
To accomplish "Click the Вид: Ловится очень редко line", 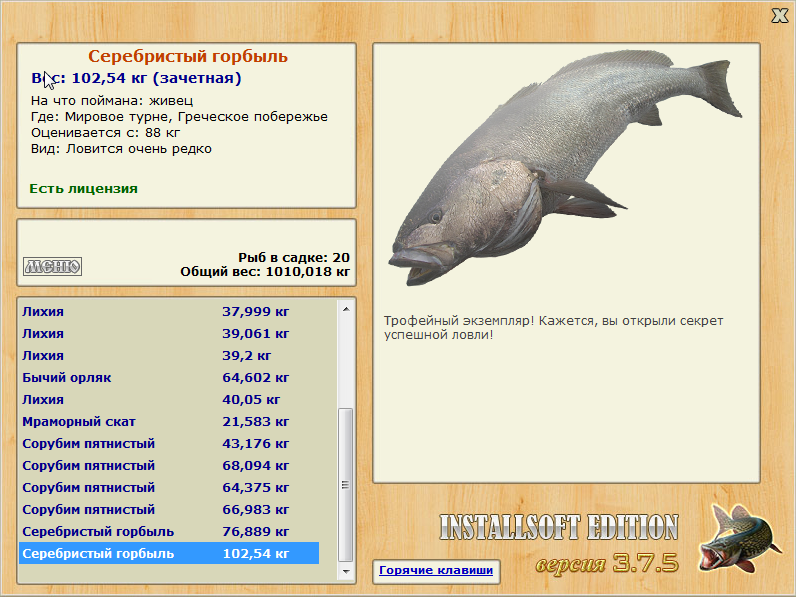I will coord(121,149).
